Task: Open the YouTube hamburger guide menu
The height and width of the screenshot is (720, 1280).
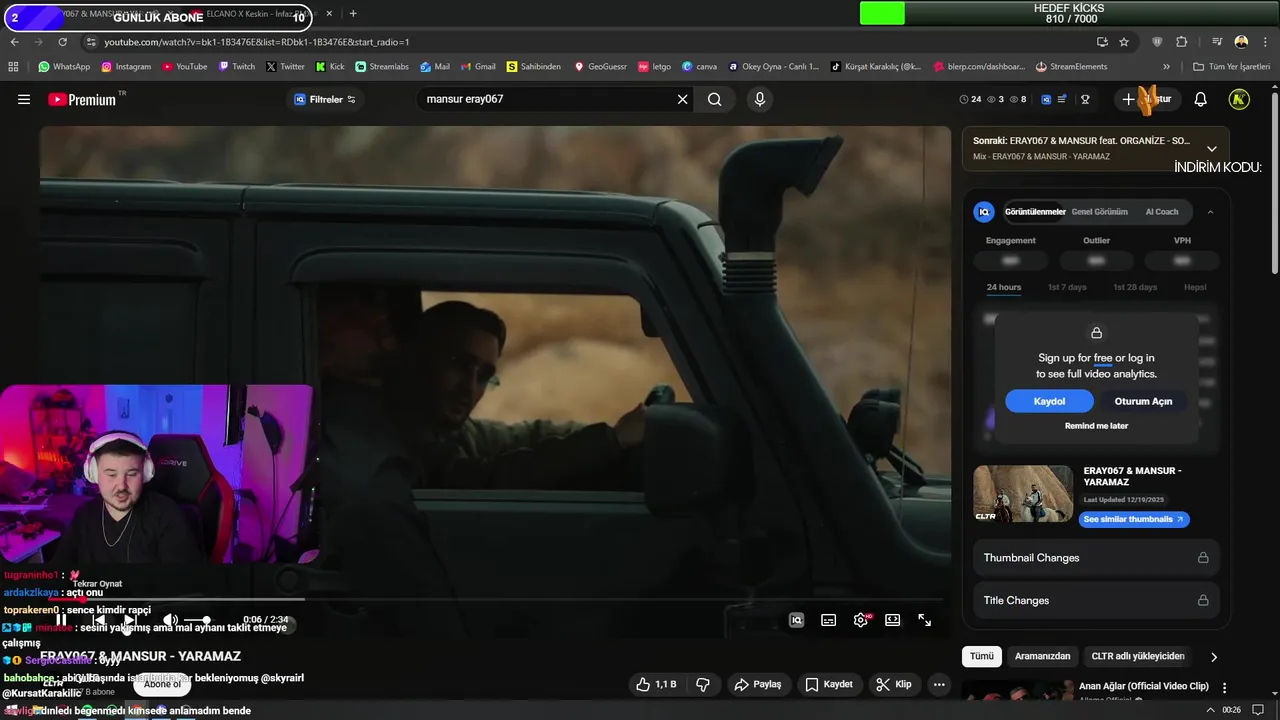Action: click(x=24, y=99)
